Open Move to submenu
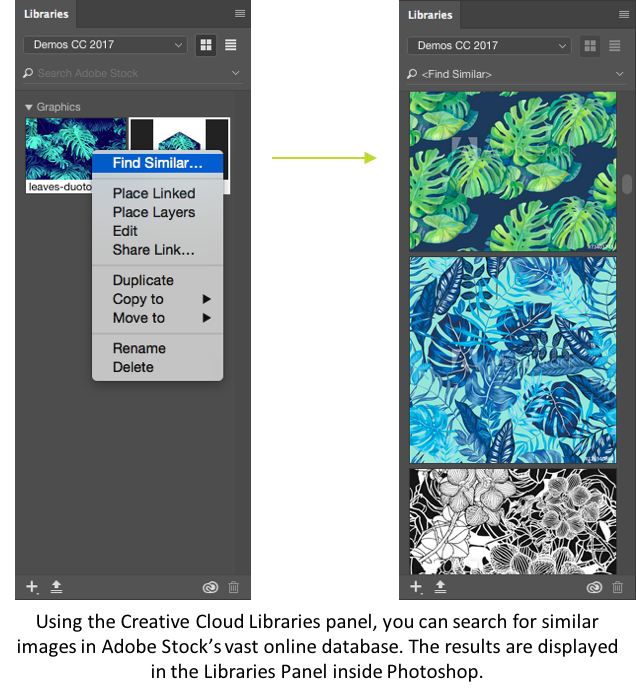Image resolution: width=636 pixels, height=697 pixels. (157, 318)
